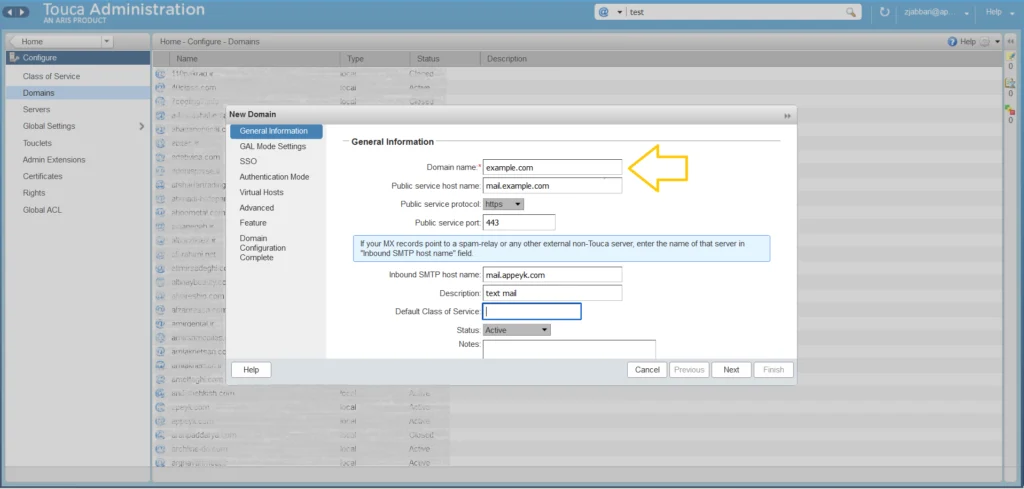Expand the Home navigation dropdown
This screenshot has width=1024, height=489.
pyautogui.click(x=107, y=41)
